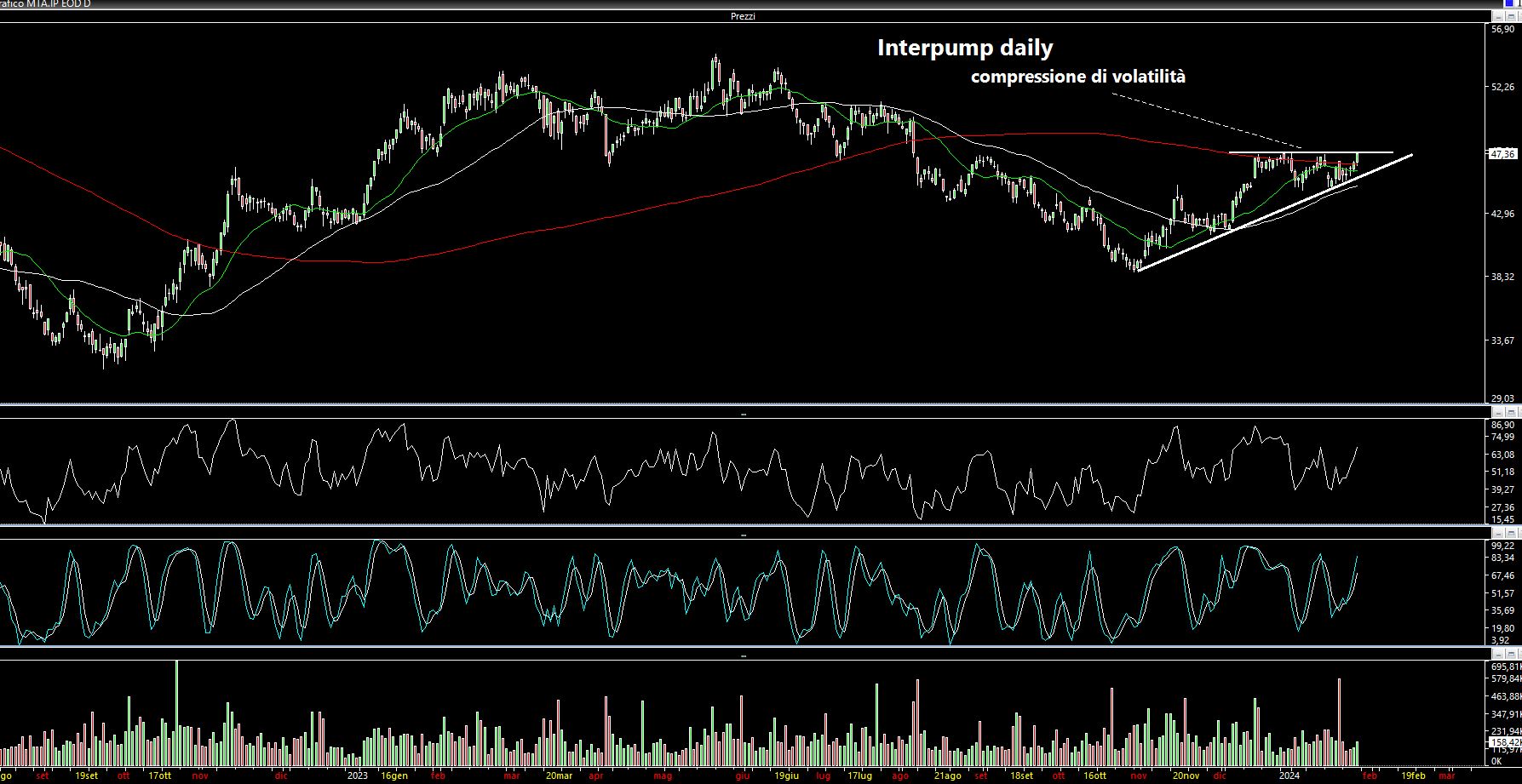This screenshot has width=1522, height=784.
Task: Click the 19giu date label on time axis
Action: (x=786, y=775)
